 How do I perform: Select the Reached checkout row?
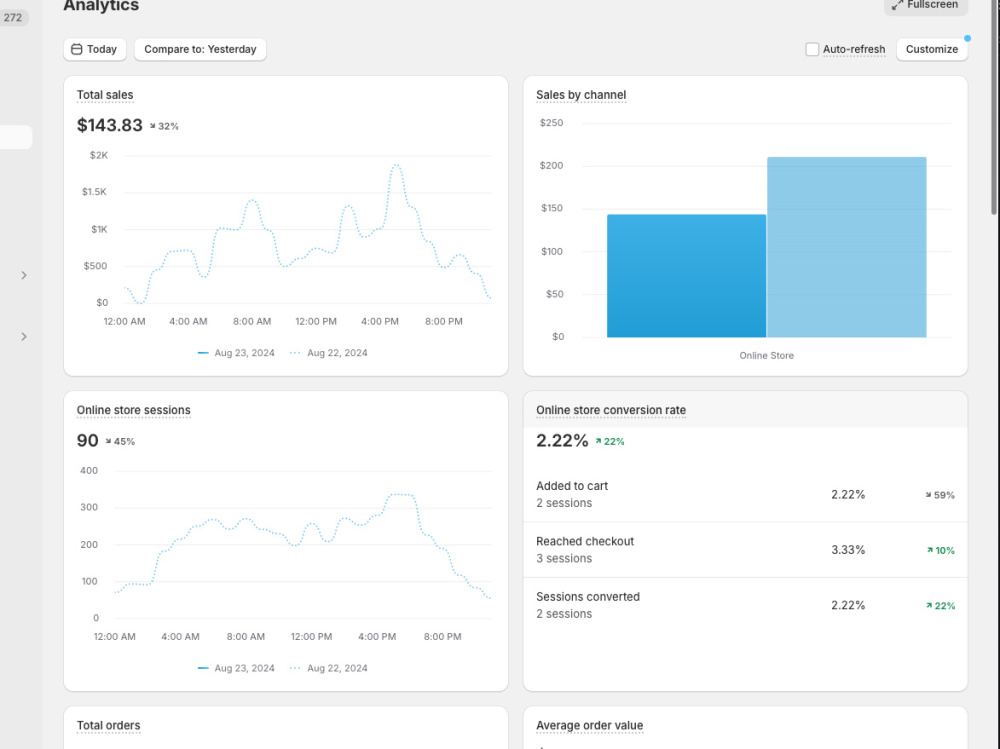coord(745,550)
